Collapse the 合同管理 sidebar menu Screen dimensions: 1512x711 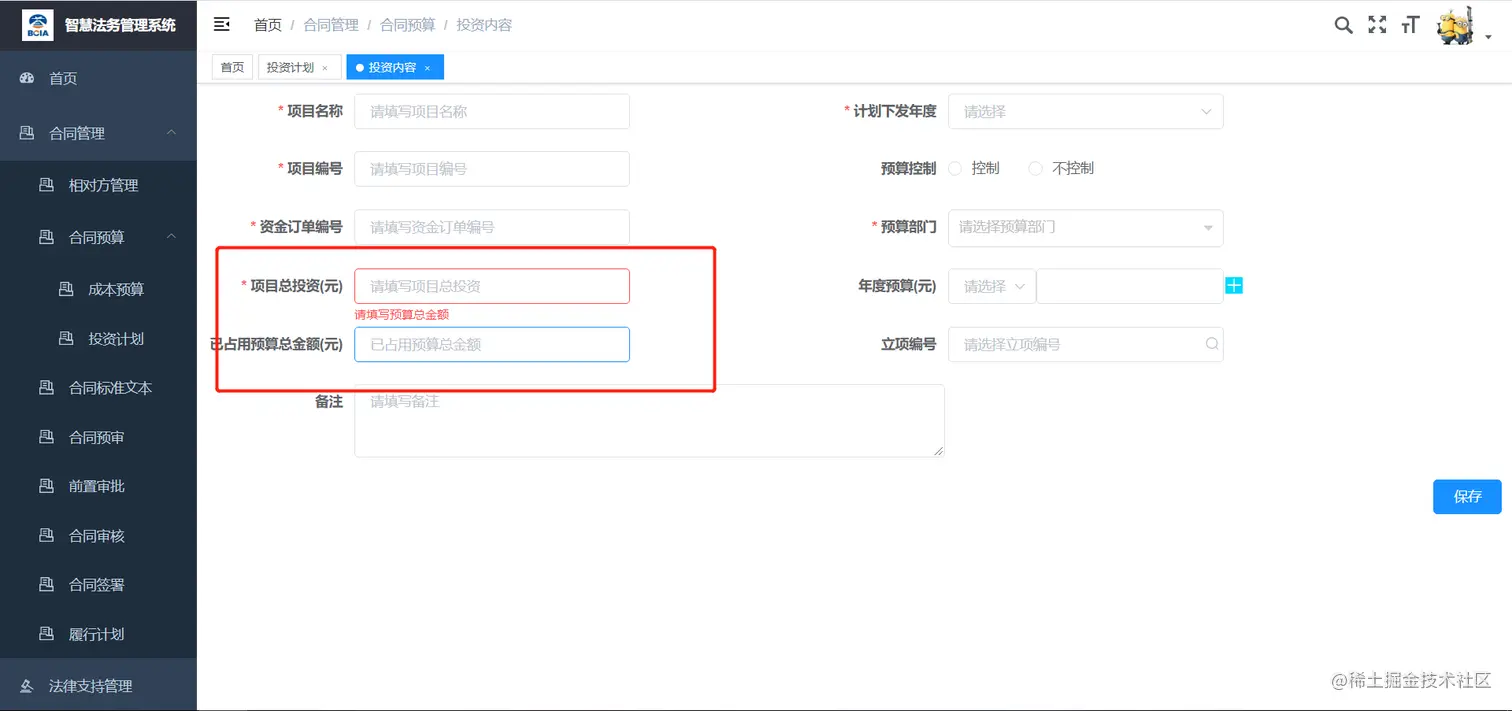click(x=172, y=133)
